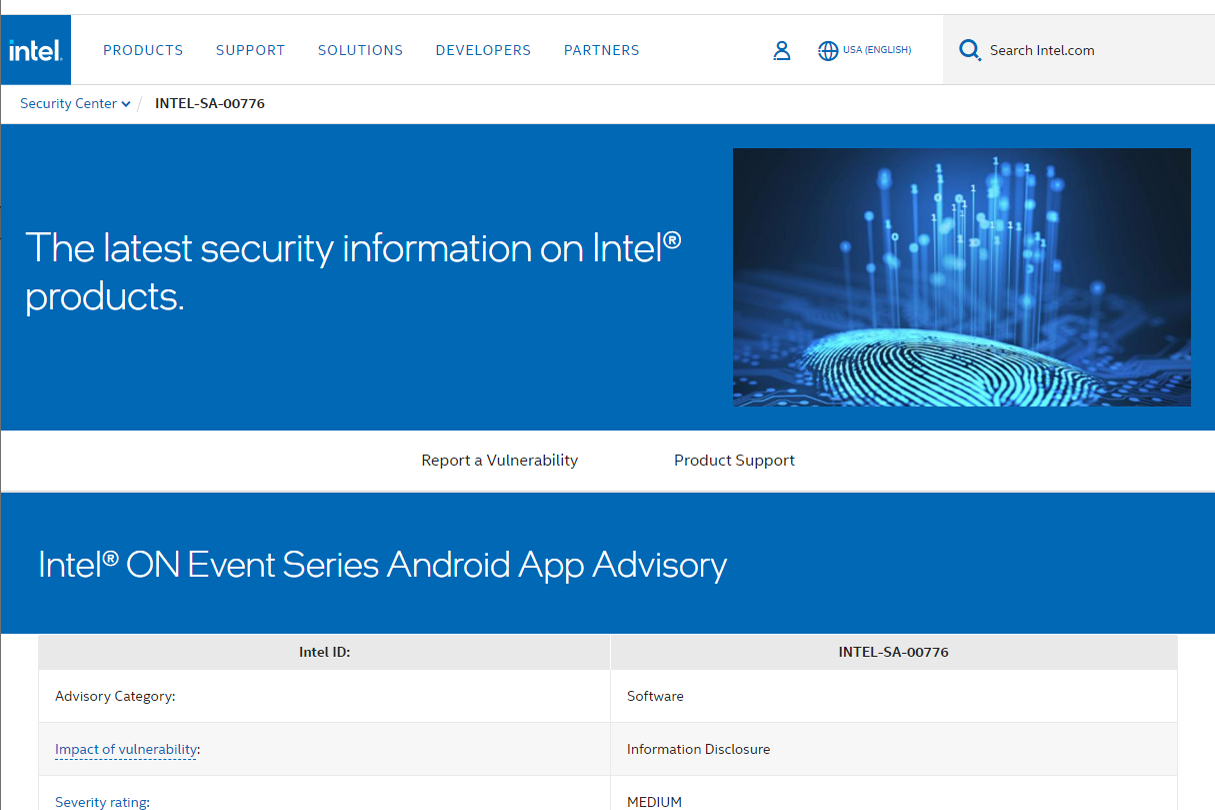Click the Report a Vulnerability link
1215x810 pixels.
500,460
